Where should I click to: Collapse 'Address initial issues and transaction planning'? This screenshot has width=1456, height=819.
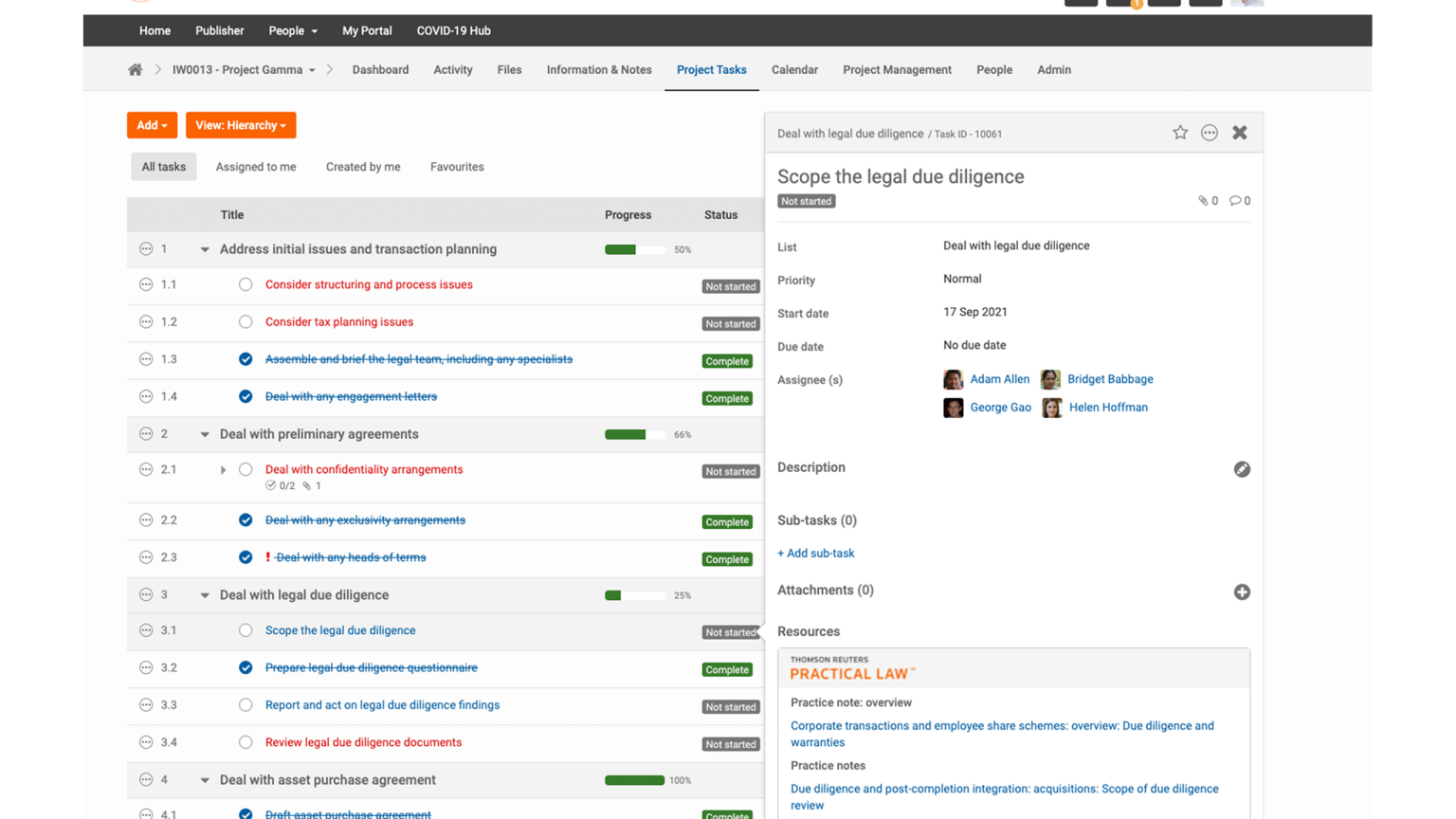204,249
